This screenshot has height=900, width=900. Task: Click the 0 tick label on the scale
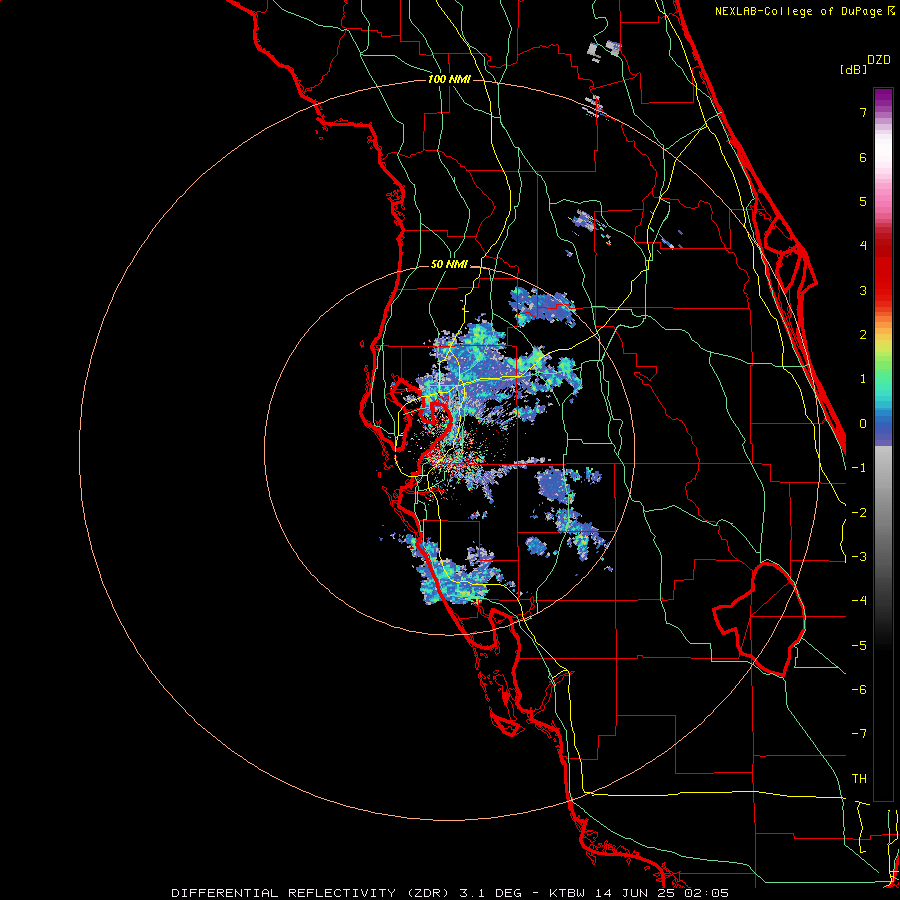[863, 424]
